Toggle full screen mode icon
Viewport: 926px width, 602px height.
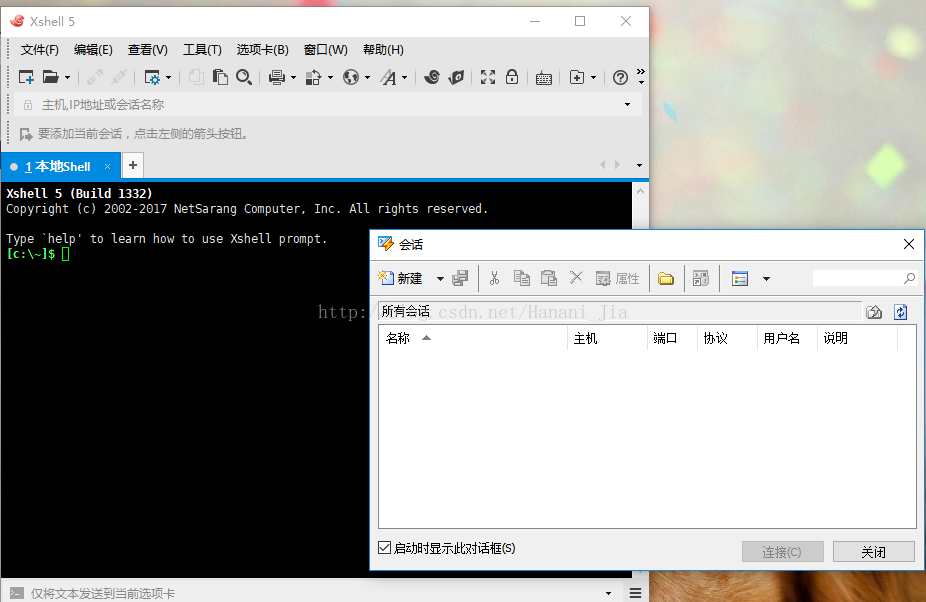click(x=488, y=77)
